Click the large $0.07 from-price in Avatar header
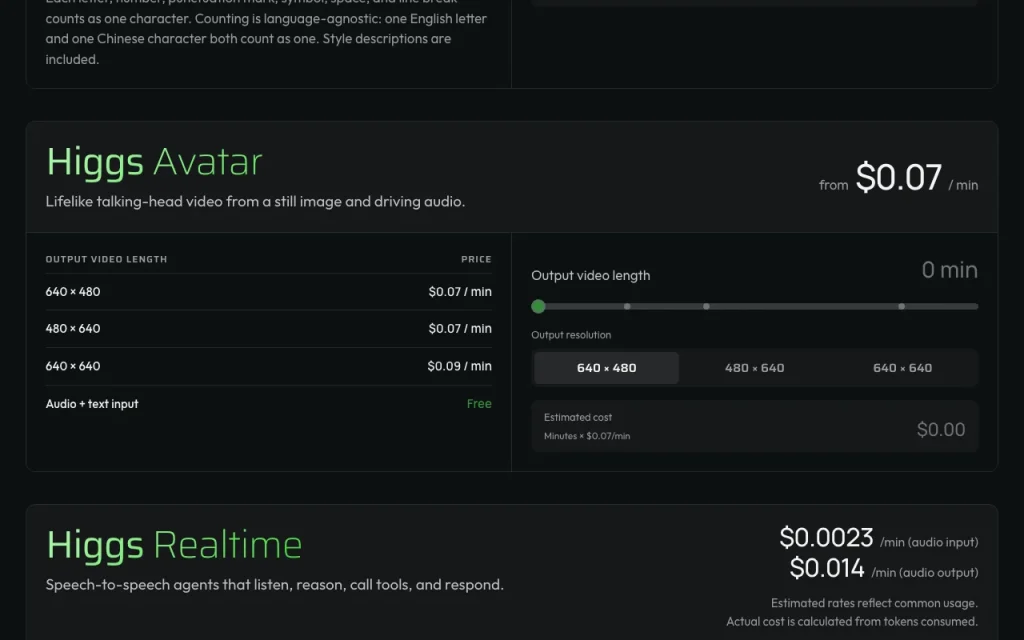 pos(899,177)
